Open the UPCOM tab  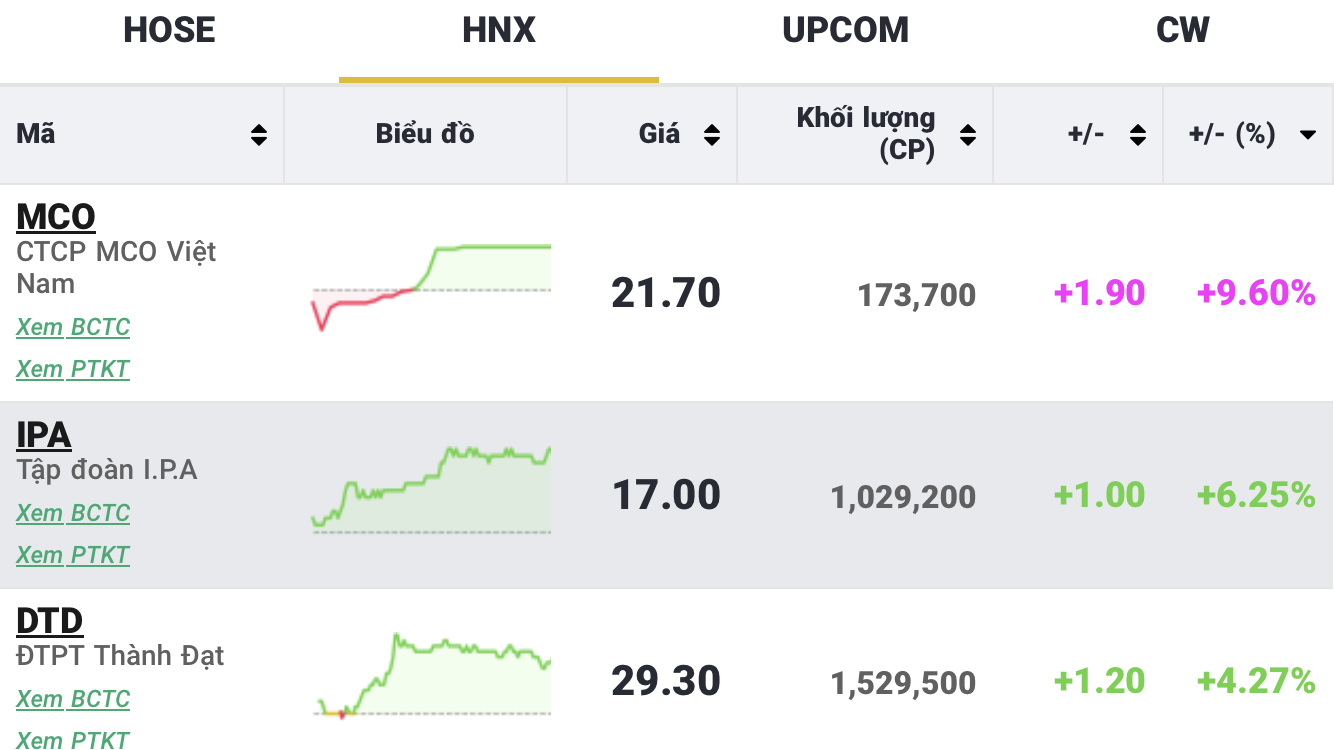click(845, 30)
